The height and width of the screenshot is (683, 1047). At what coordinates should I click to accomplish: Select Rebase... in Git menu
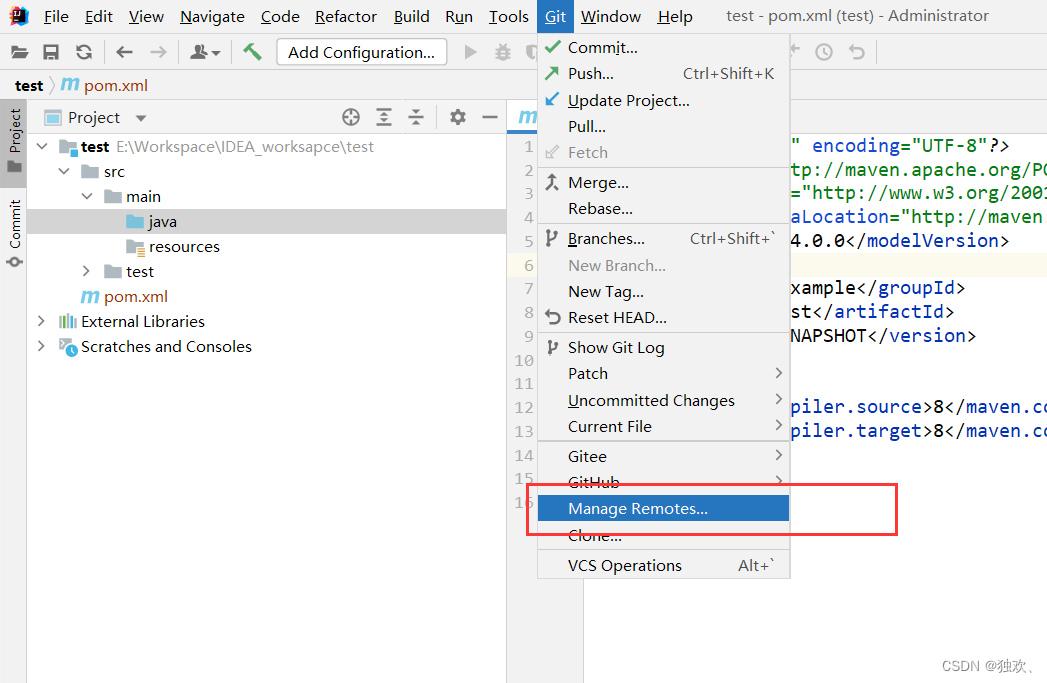point(663,208)
